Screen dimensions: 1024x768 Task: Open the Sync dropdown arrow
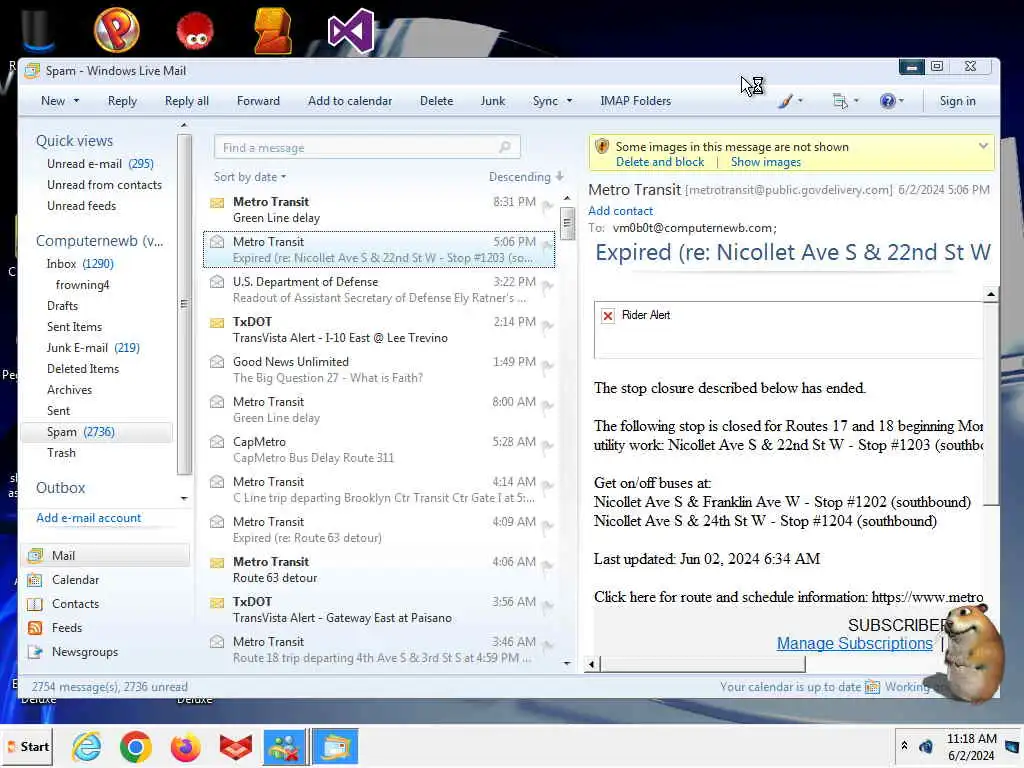569,101
